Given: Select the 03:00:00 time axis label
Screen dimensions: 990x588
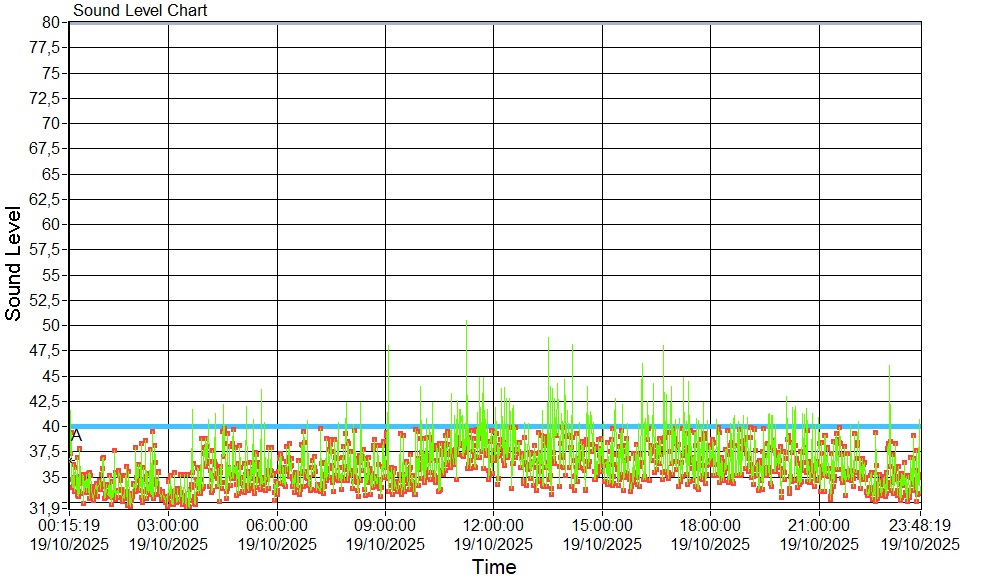Looking at the screenshot, I should pyautogui.click(x=168, y=524).
